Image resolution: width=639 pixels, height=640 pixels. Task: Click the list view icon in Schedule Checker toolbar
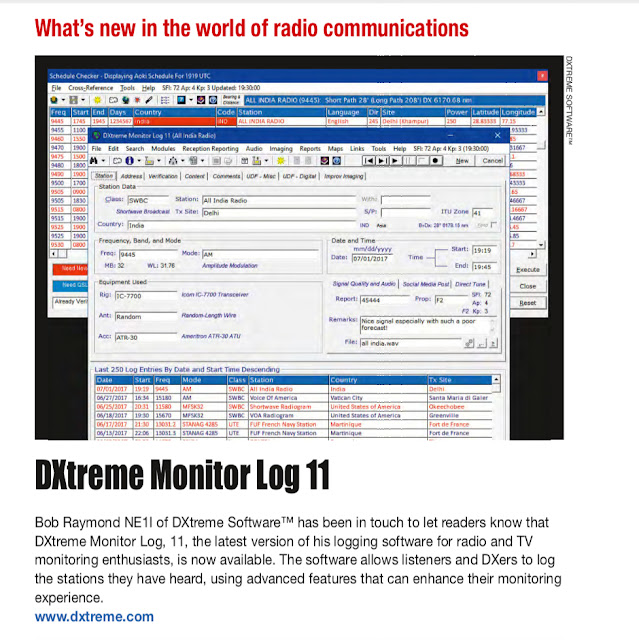point(165,100)
